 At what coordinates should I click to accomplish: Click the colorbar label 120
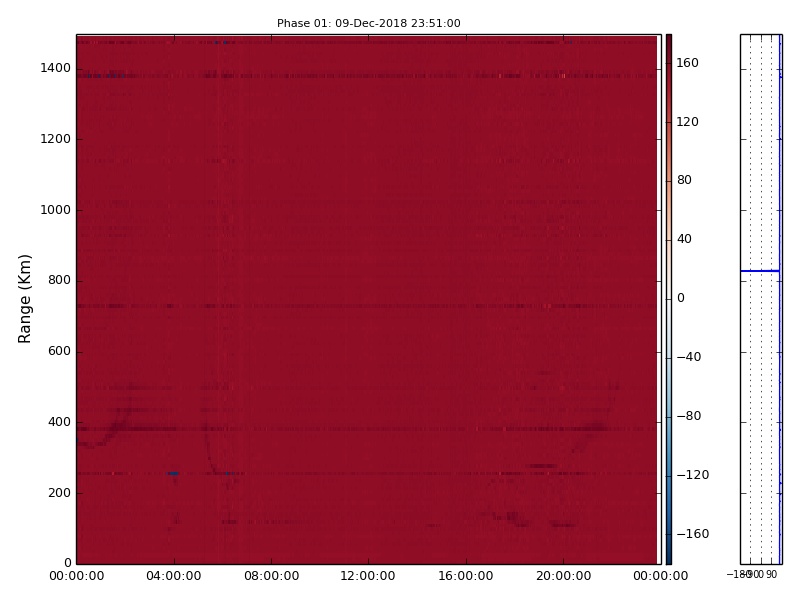[687, 121]
